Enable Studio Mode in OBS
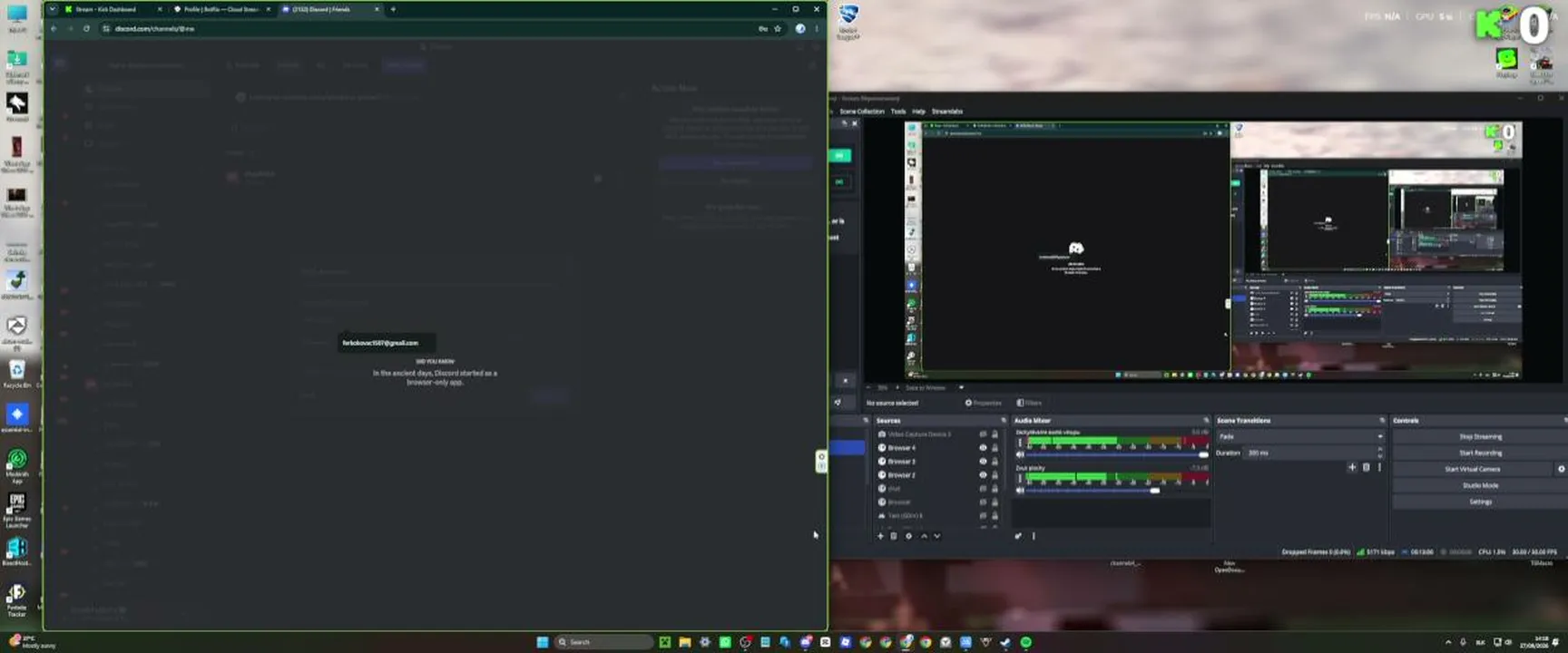1568x653 pixels. pos(1480,485)
